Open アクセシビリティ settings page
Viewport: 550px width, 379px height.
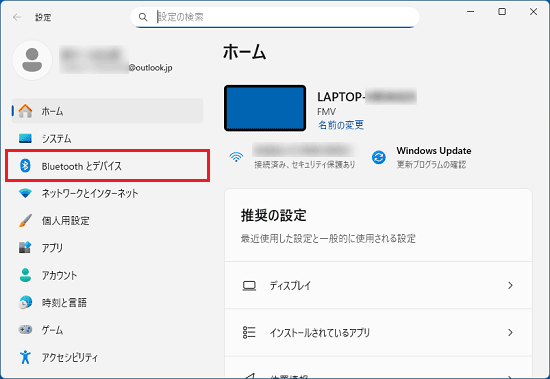click(x=107, y=357)
